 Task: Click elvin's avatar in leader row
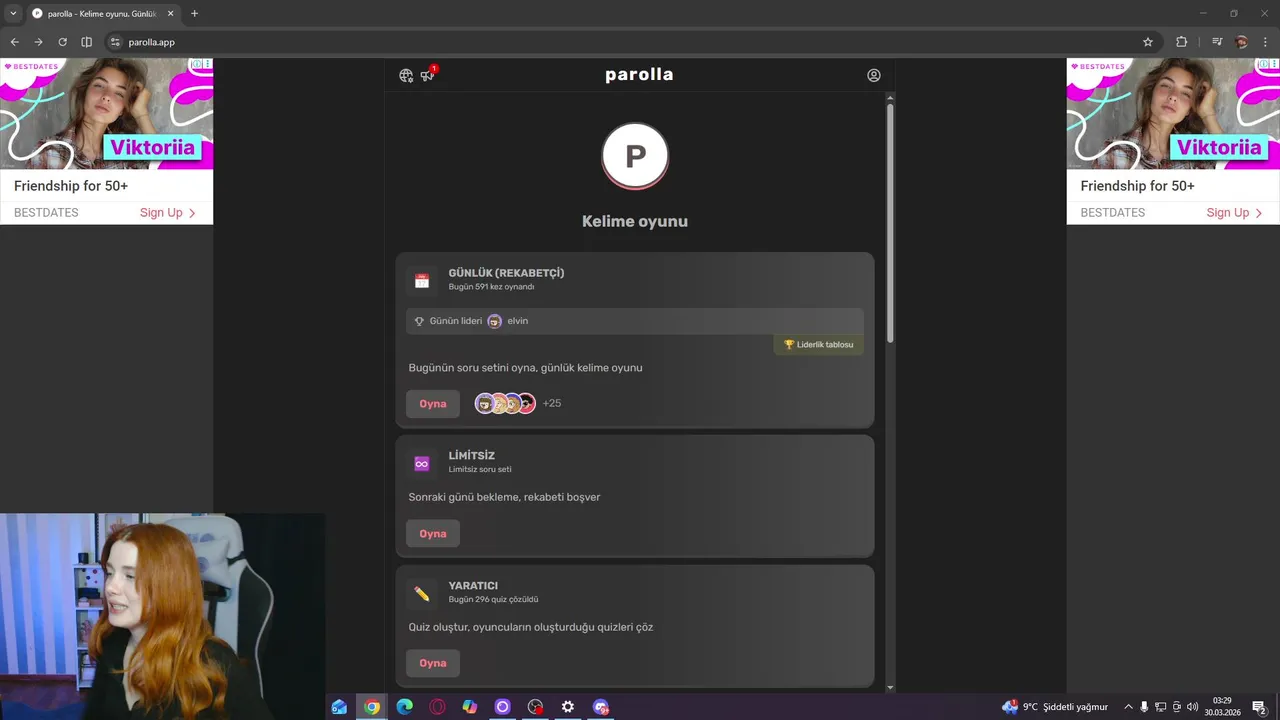[x=494, y=321]
